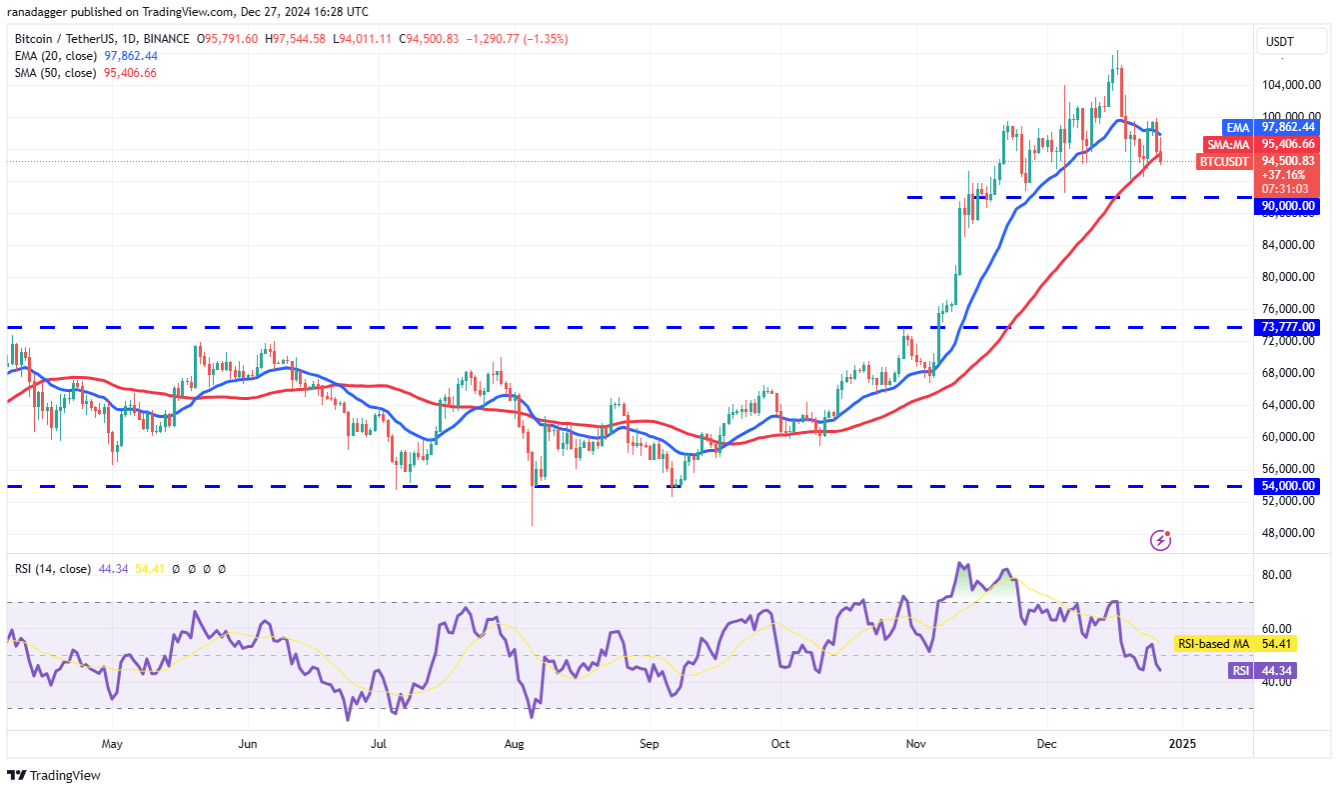
Task: Click the 54,000.00 blue price level tag
Action: tap(1287, 485)
